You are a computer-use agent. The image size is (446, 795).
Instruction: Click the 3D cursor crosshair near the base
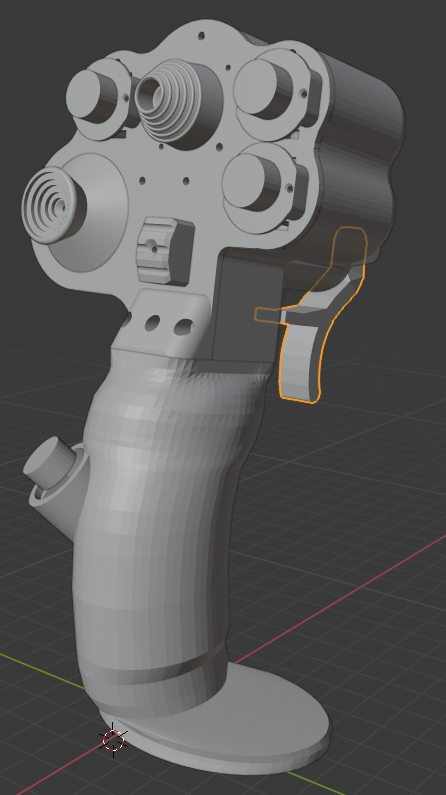tap(113, 740)
